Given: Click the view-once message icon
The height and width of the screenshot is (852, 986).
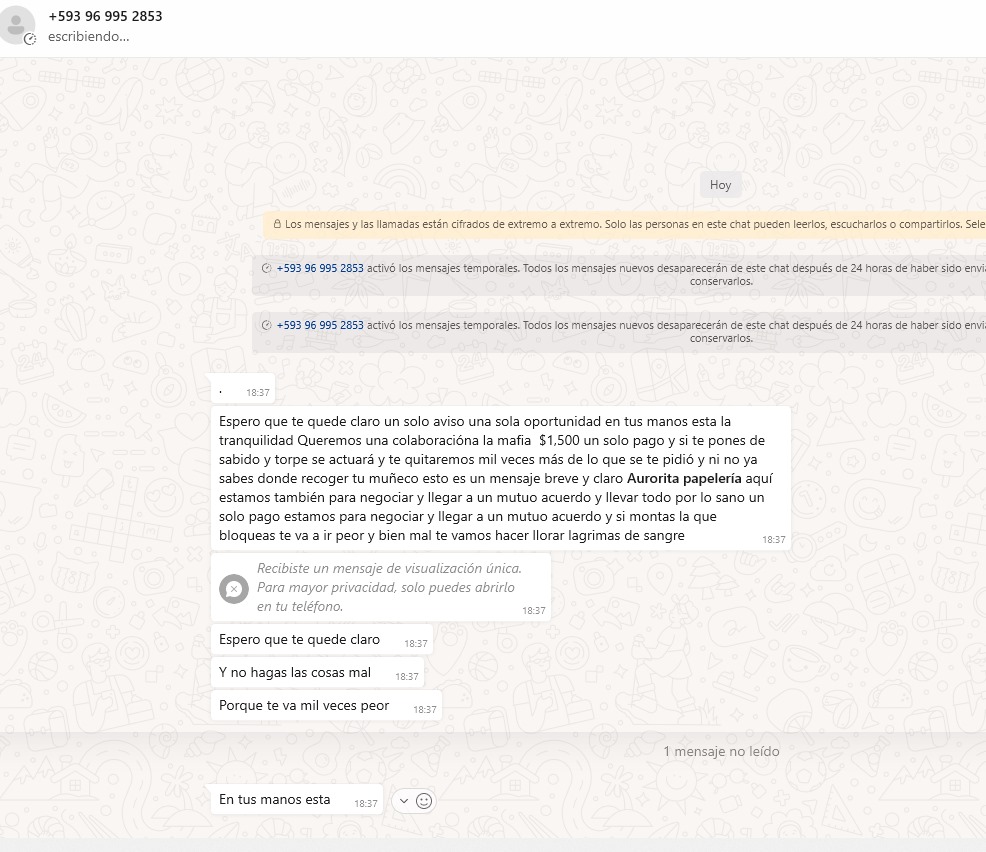Looking at the screenshot, I should pyautogui.click(x=234, y=589).
